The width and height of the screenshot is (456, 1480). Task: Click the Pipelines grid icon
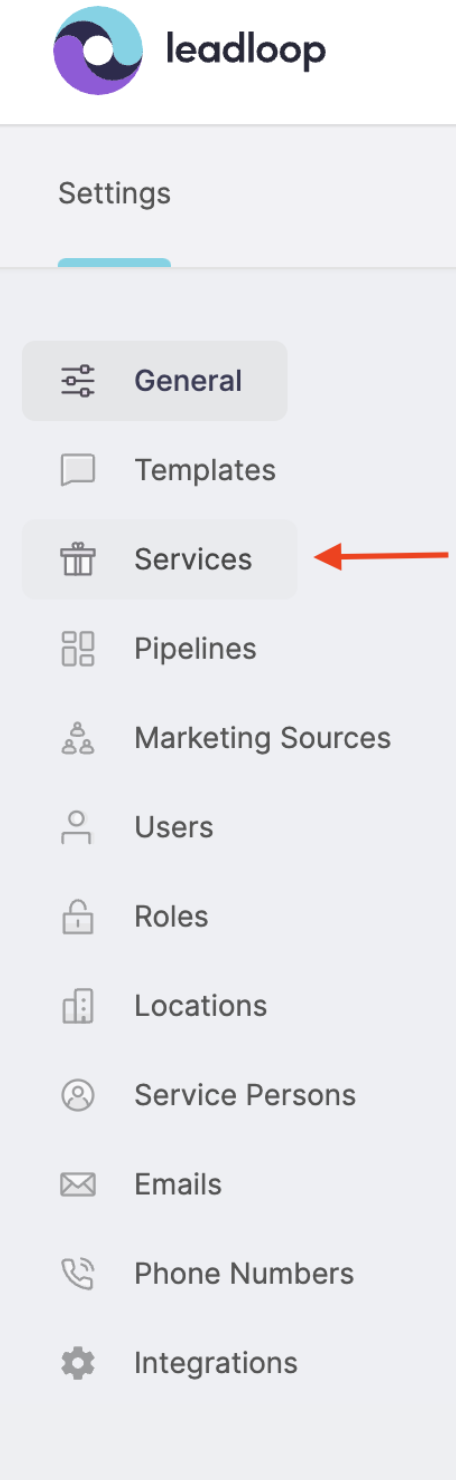coord(78,648)
